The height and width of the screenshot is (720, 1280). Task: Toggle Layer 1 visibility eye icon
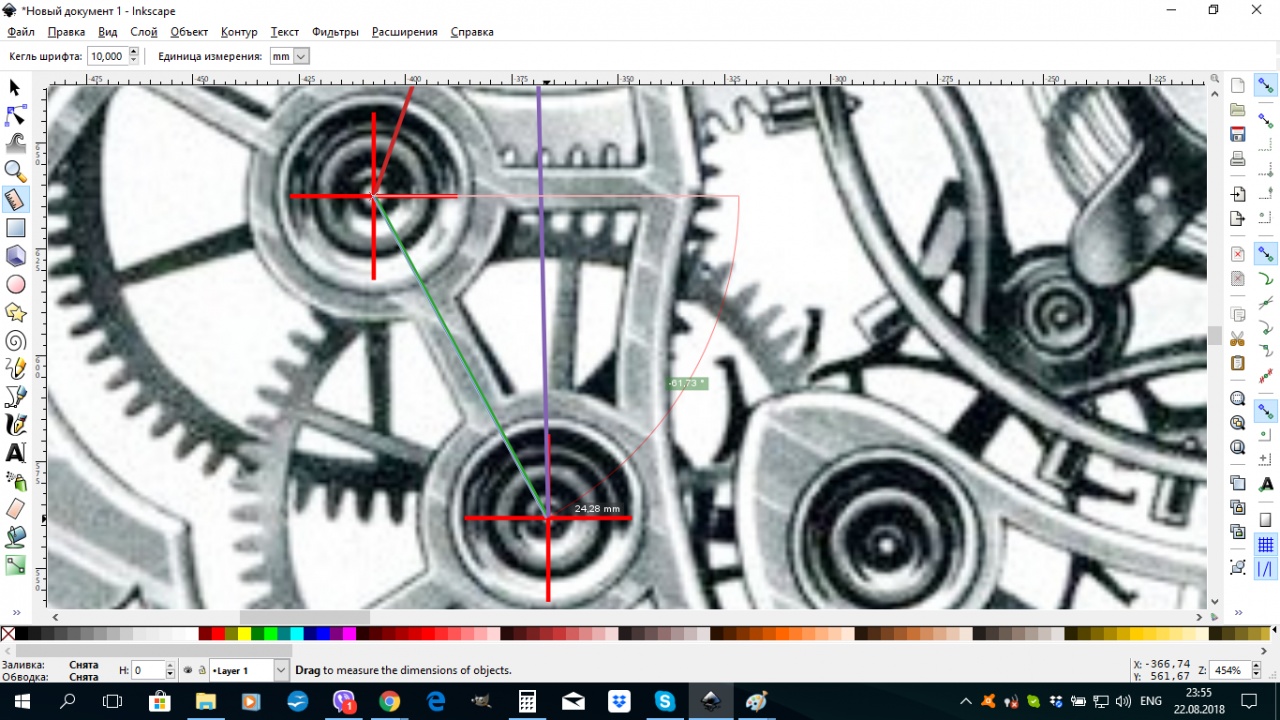[188, 670]
